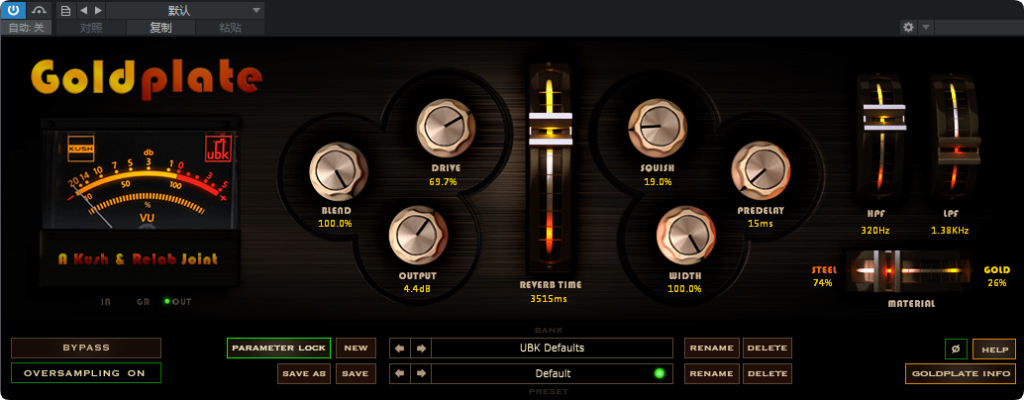Click the 15ms predelay value
This screenshot has width=1024, height=400.
pos(761,224)
